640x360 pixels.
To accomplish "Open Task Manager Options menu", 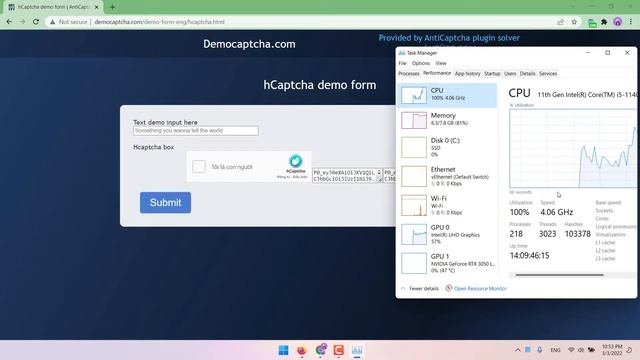I will point(420,63).
